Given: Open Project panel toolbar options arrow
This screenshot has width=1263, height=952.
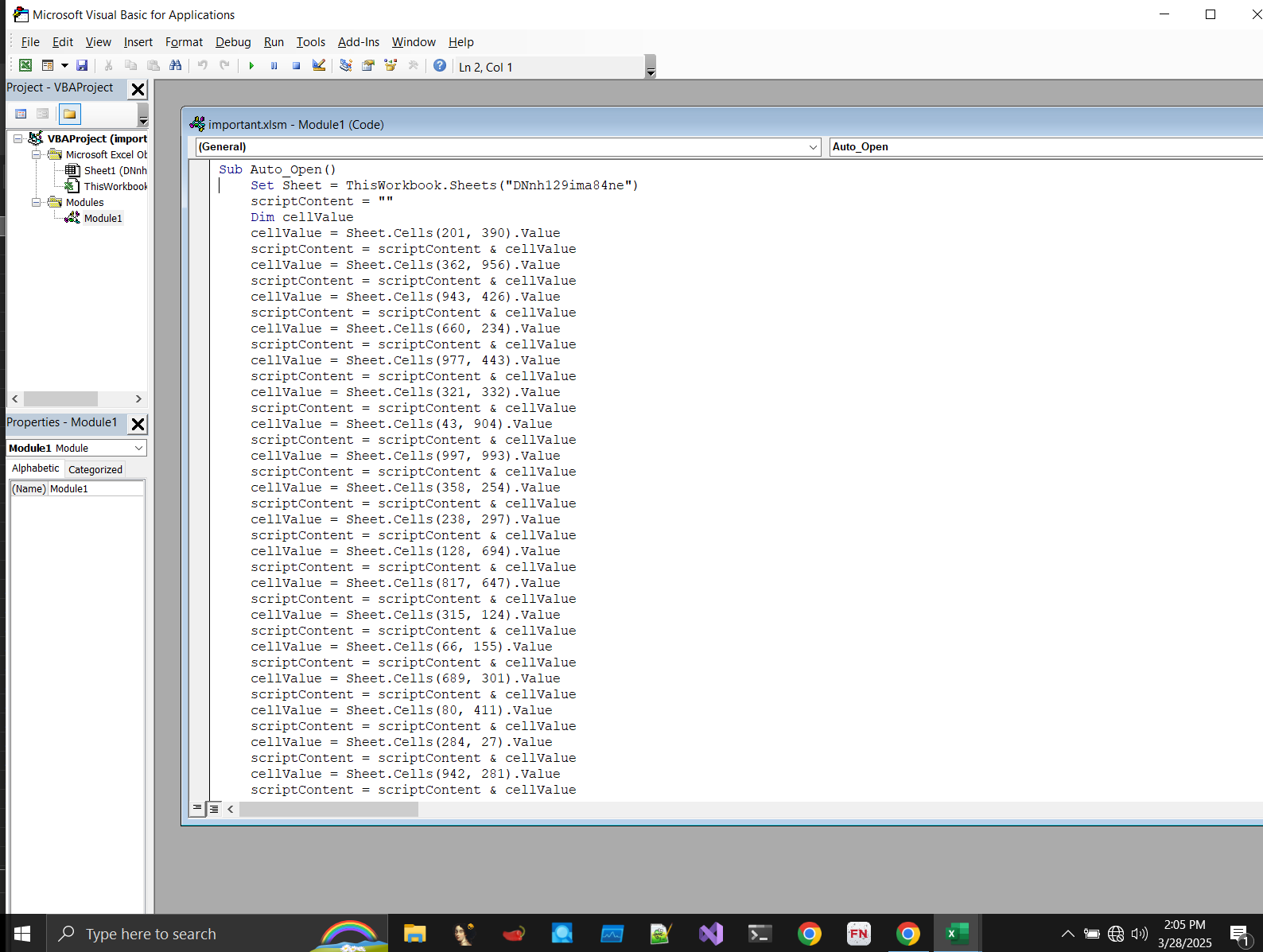Looking at the screenshot, I should point(143,115).
